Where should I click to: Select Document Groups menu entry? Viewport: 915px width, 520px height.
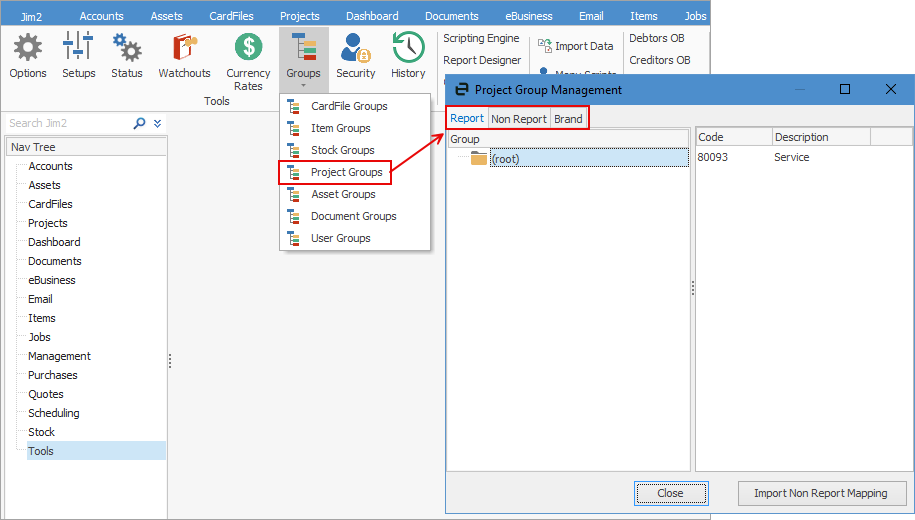pos(354,217)
